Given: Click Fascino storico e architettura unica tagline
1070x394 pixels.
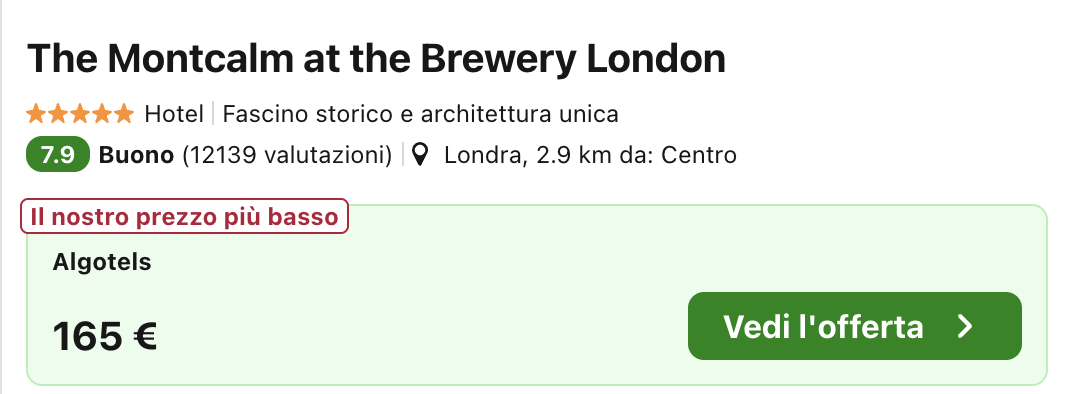Looking at the screenshot, I should (420, 113).
